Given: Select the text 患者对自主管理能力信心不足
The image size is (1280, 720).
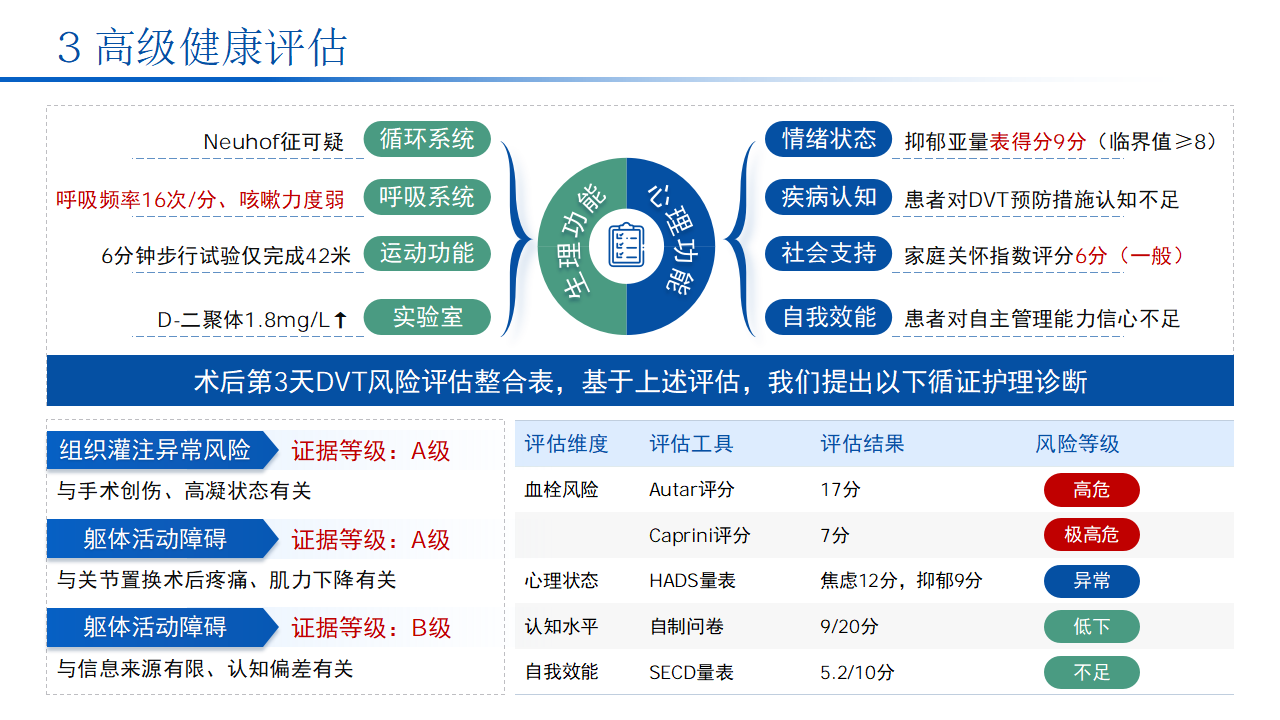Looking at the screenshot, I should [1042, 319].
